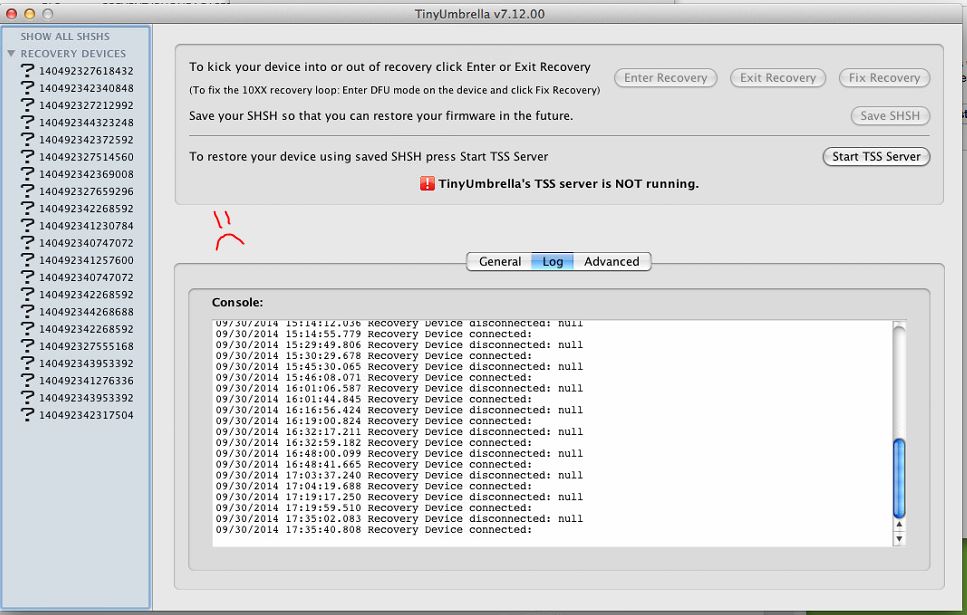Click log line timestamped 15:46:08.071
Viewport: 967px width, 615px height.
point(374,378)
